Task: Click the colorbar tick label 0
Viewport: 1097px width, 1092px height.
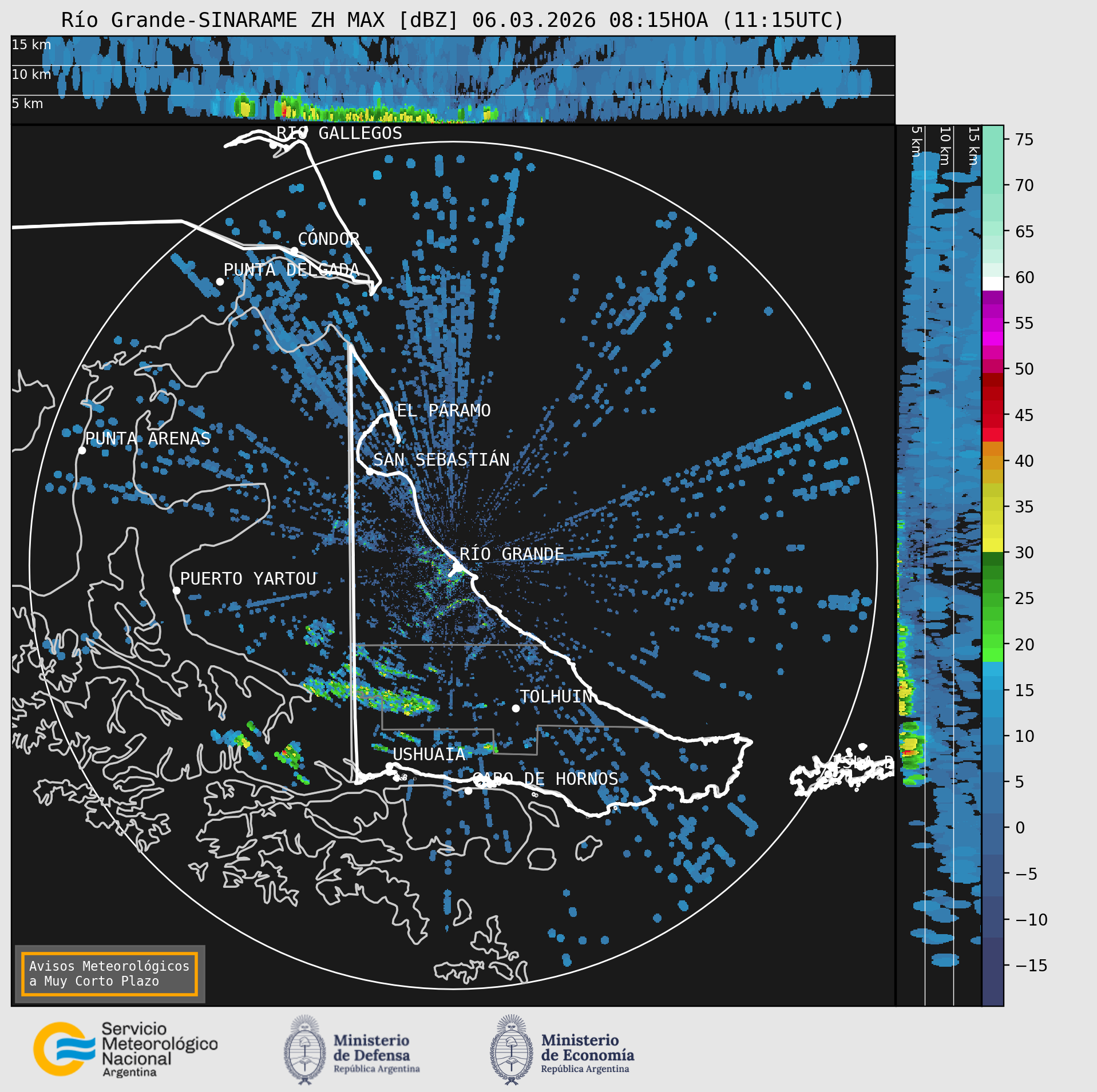Action: pyautogui.click(x=1020, y=828)
